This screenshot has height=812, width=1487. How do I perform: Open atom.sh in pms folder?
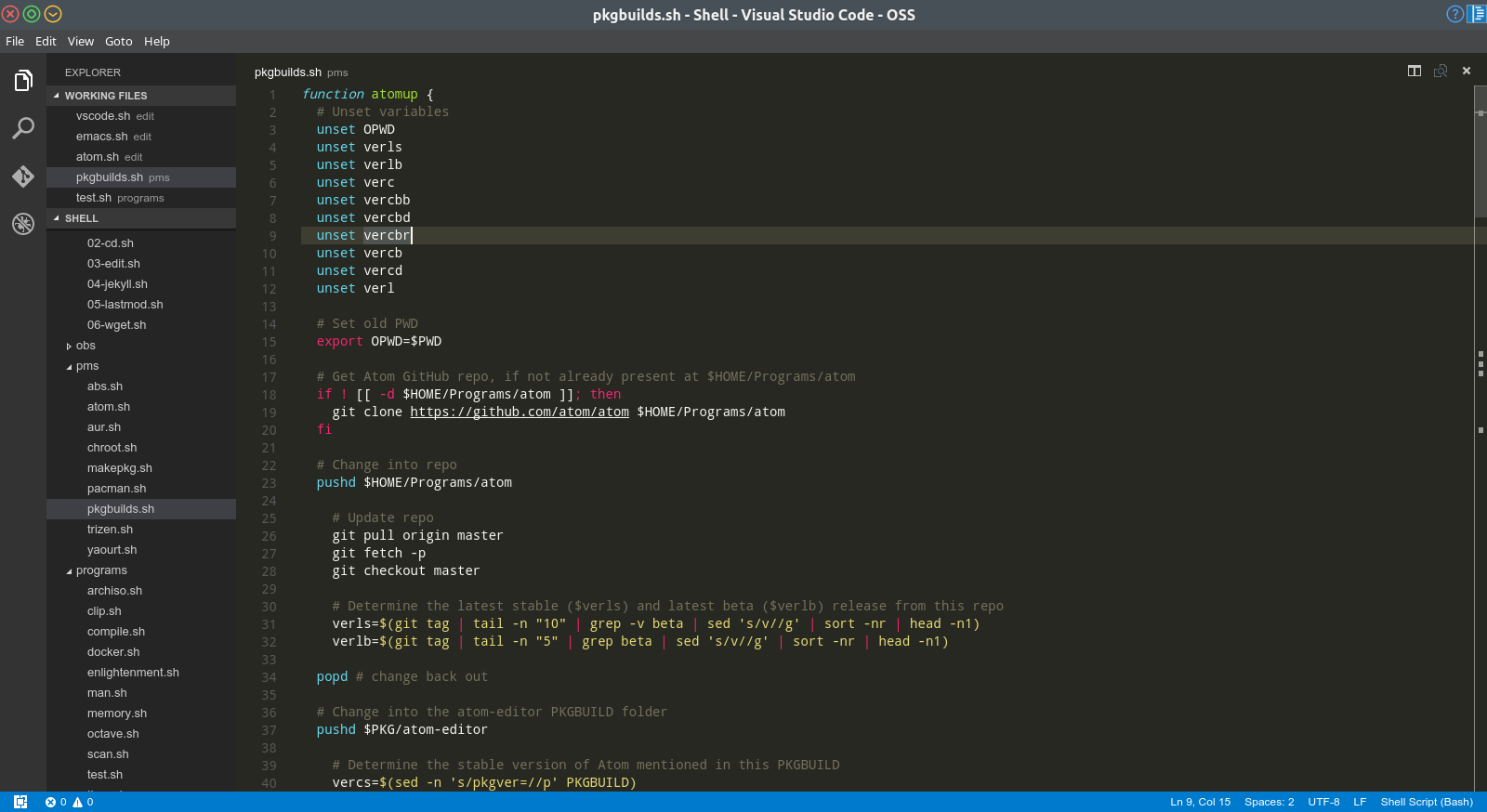(141, 407)
